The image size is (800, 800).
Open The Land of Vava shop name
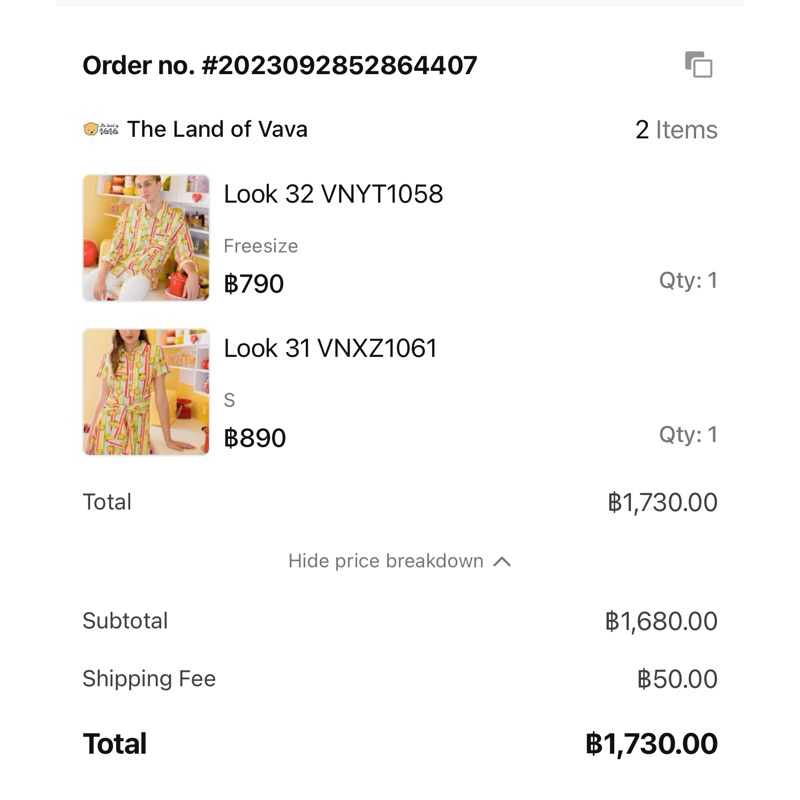click(217, 129)
